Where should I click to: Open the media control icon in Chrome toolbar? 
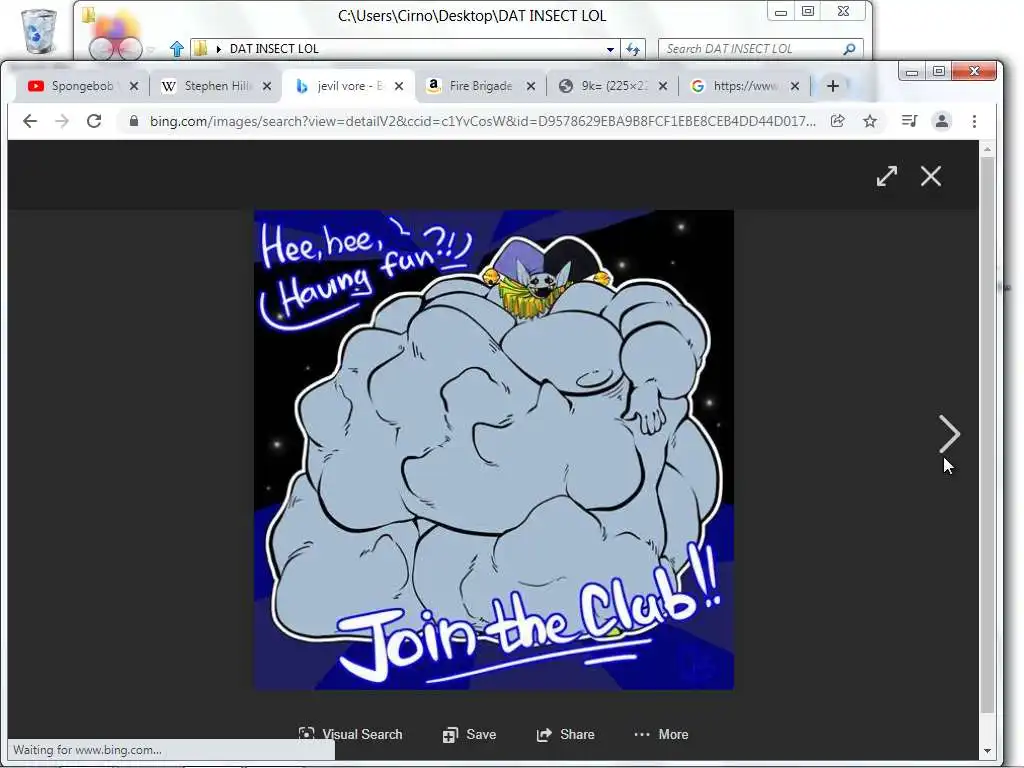click(909, 121)
